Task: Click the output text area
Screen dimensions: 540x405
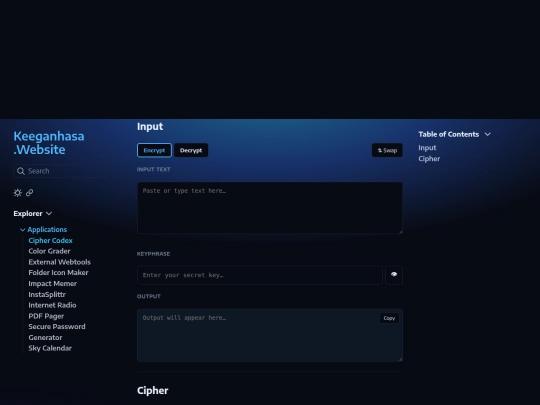Action: click(270, 335)
